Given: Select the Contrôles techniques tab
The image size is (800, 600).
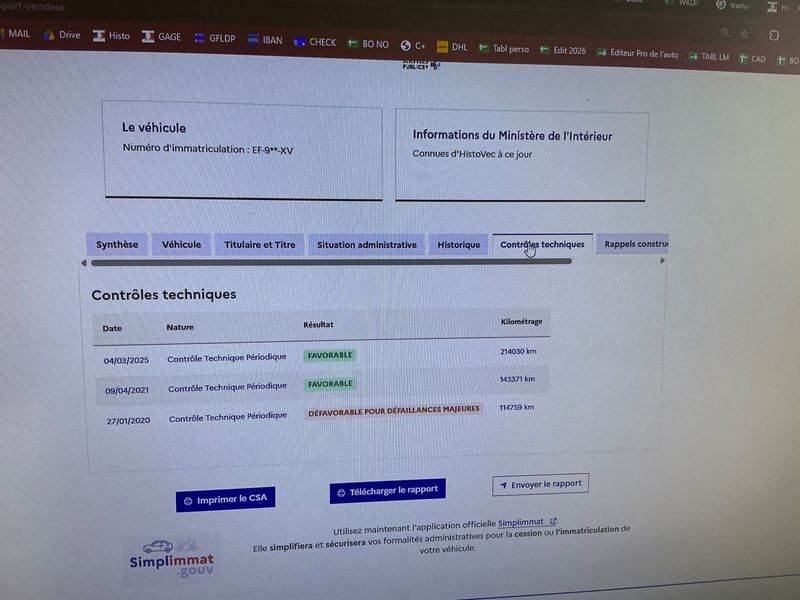Looking at the screenshot, I should coord(542,244).
